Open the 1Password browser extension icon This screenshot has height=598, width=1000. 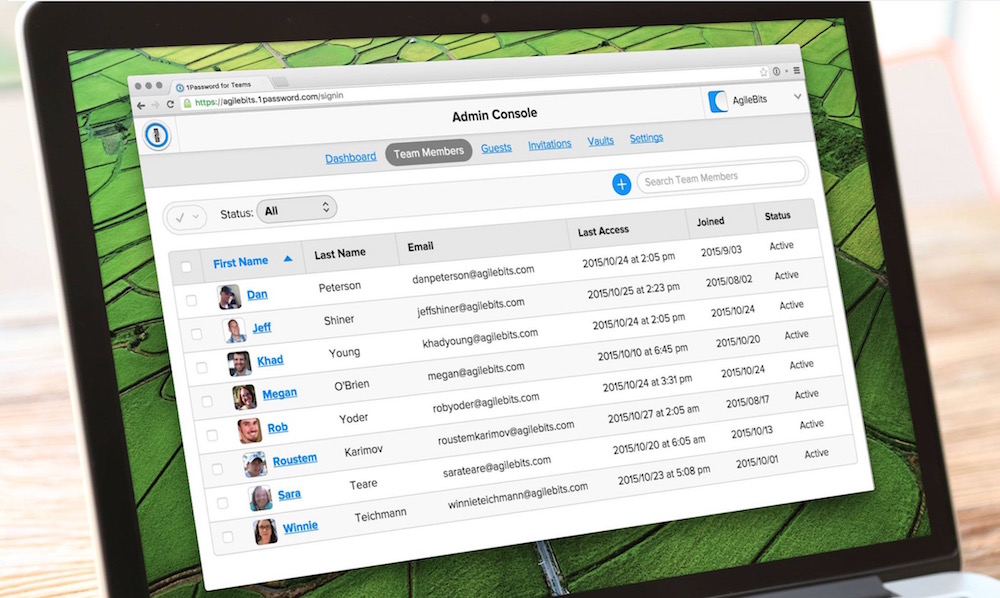pyautogui.click(x=777, y=71)
